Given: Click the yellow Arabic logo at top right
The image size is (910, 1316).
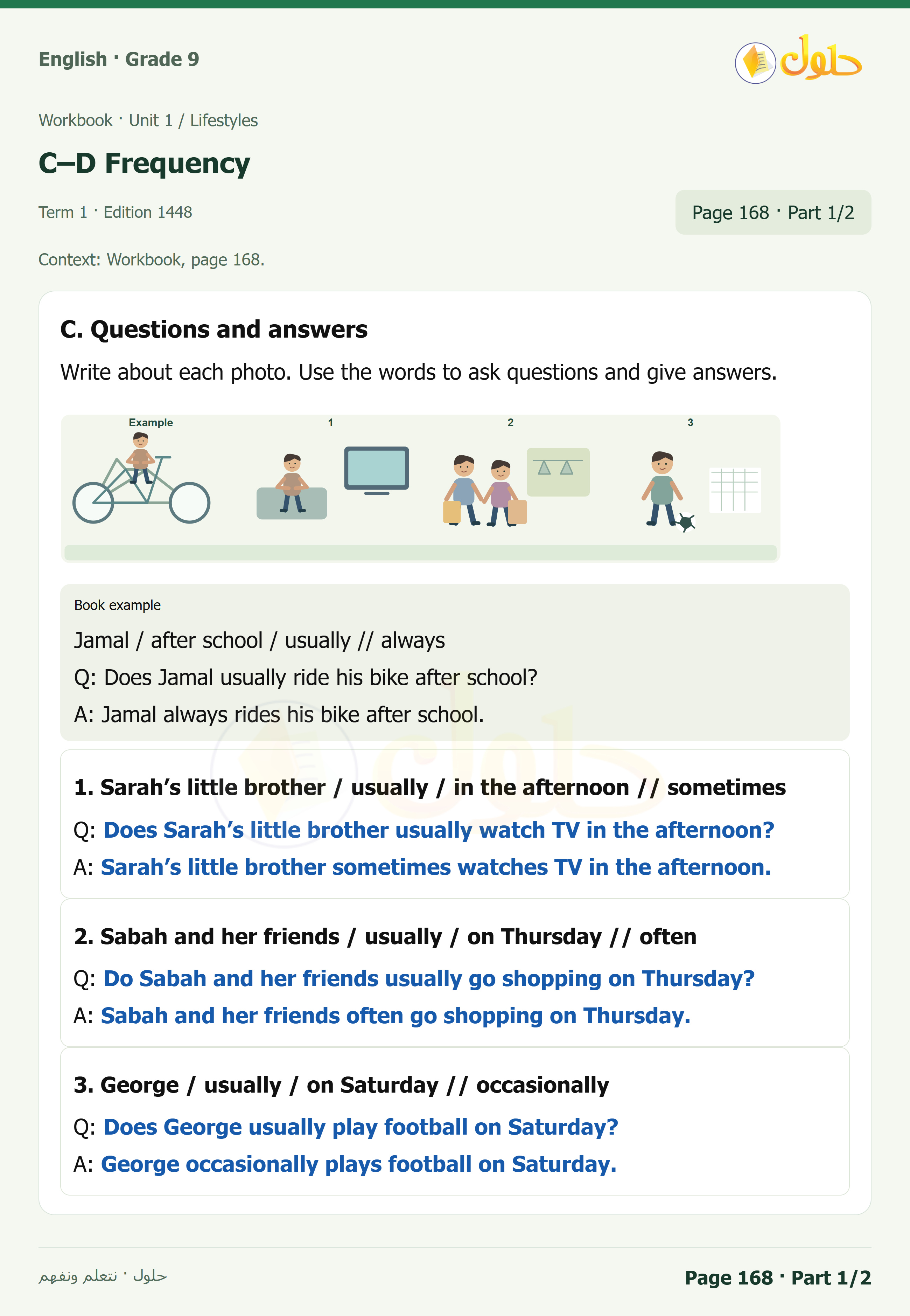Looking at the screenshot, I should pos(820,58).
